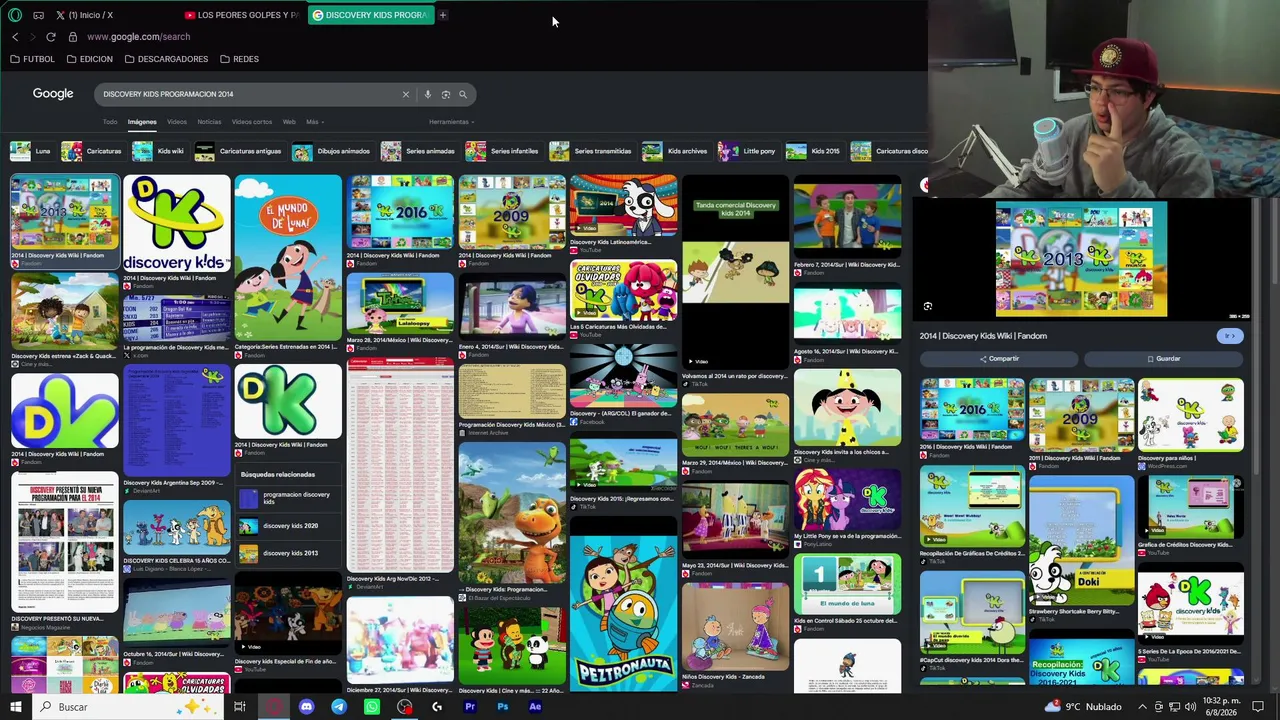Open Telegram from the taskbar
Image resolution: width=1280 pixels, height=720 pixels.
(339, 707)
